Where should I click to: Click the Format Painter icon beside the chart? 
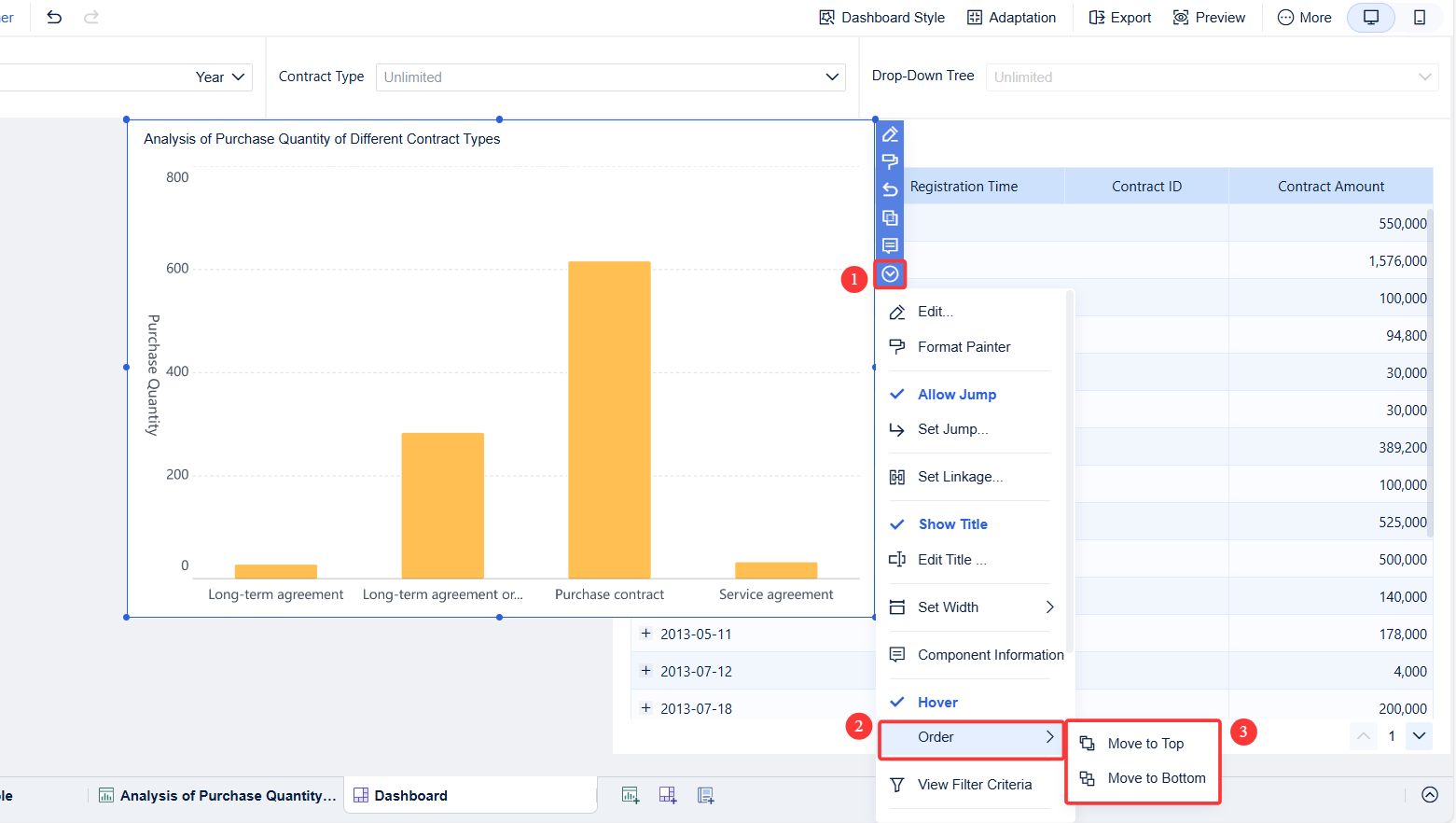point(890,162)
